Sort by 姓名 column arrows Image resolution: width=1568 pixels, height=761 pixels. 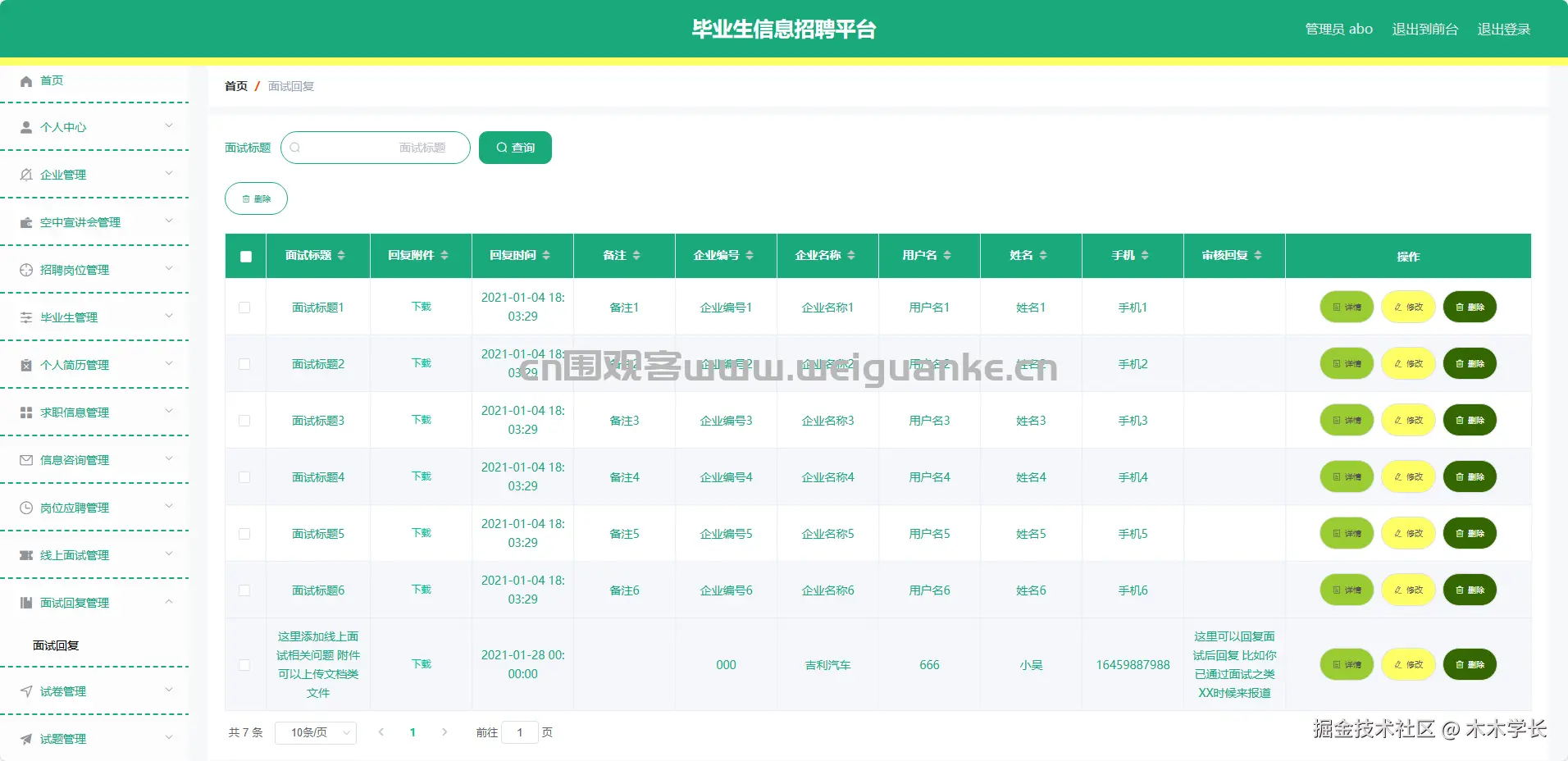[x=1043, y=256]
